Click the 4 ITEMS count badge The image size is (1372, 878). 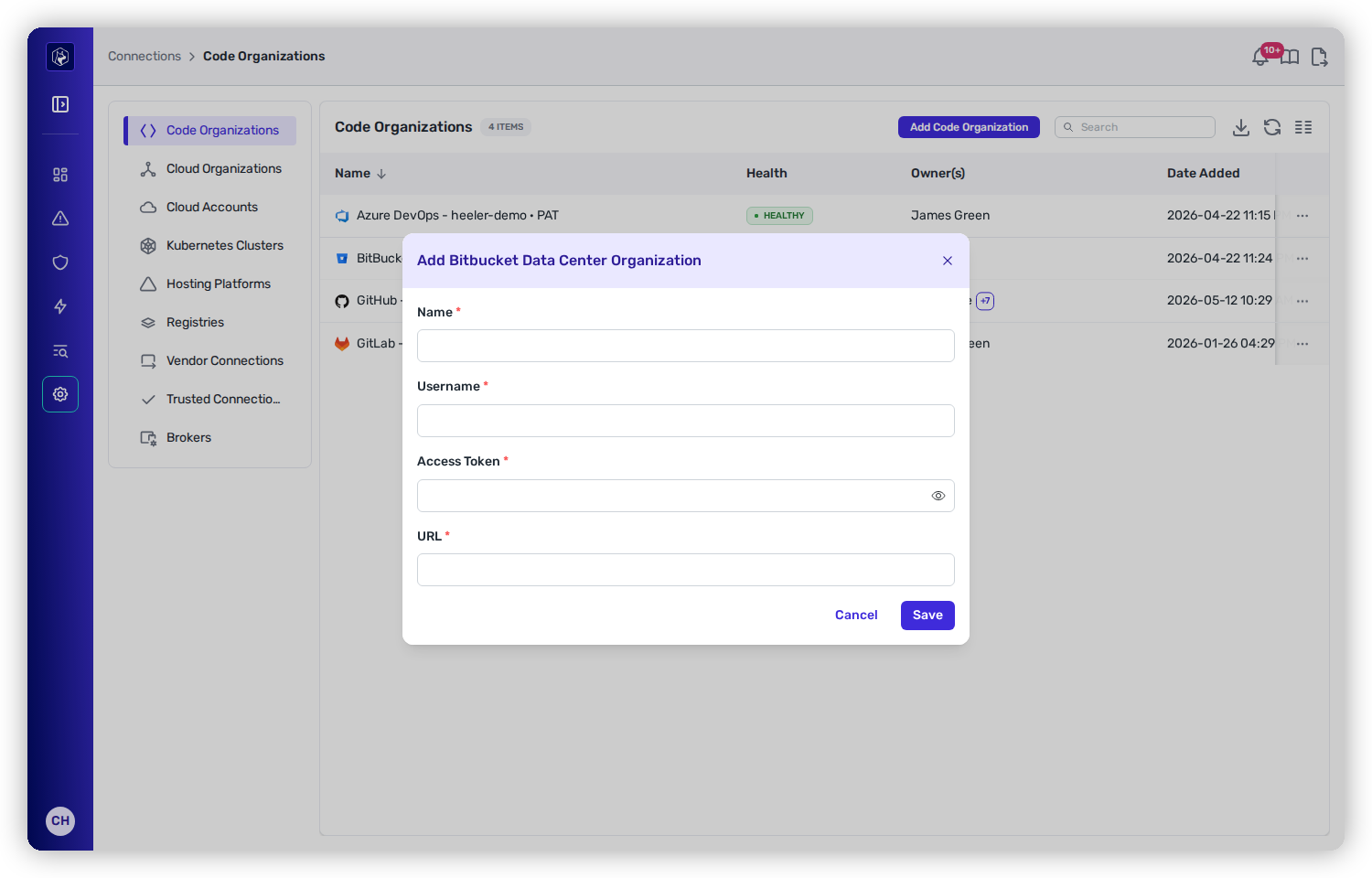(506, 127)
